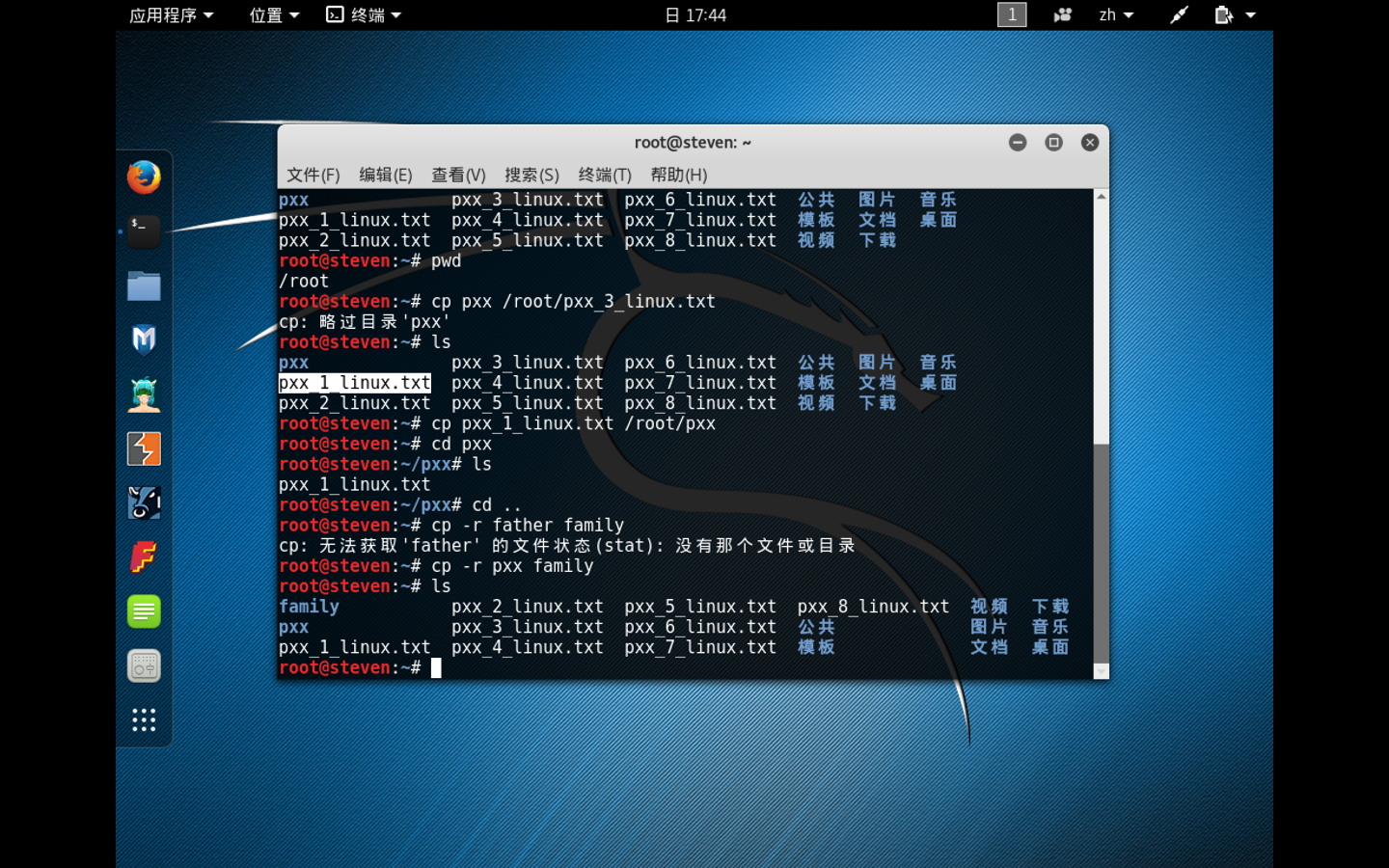1389x868 pixels.
Task: Expand the zh input method dropdown
Action: pyautogui.click(x=1116, y=14)
